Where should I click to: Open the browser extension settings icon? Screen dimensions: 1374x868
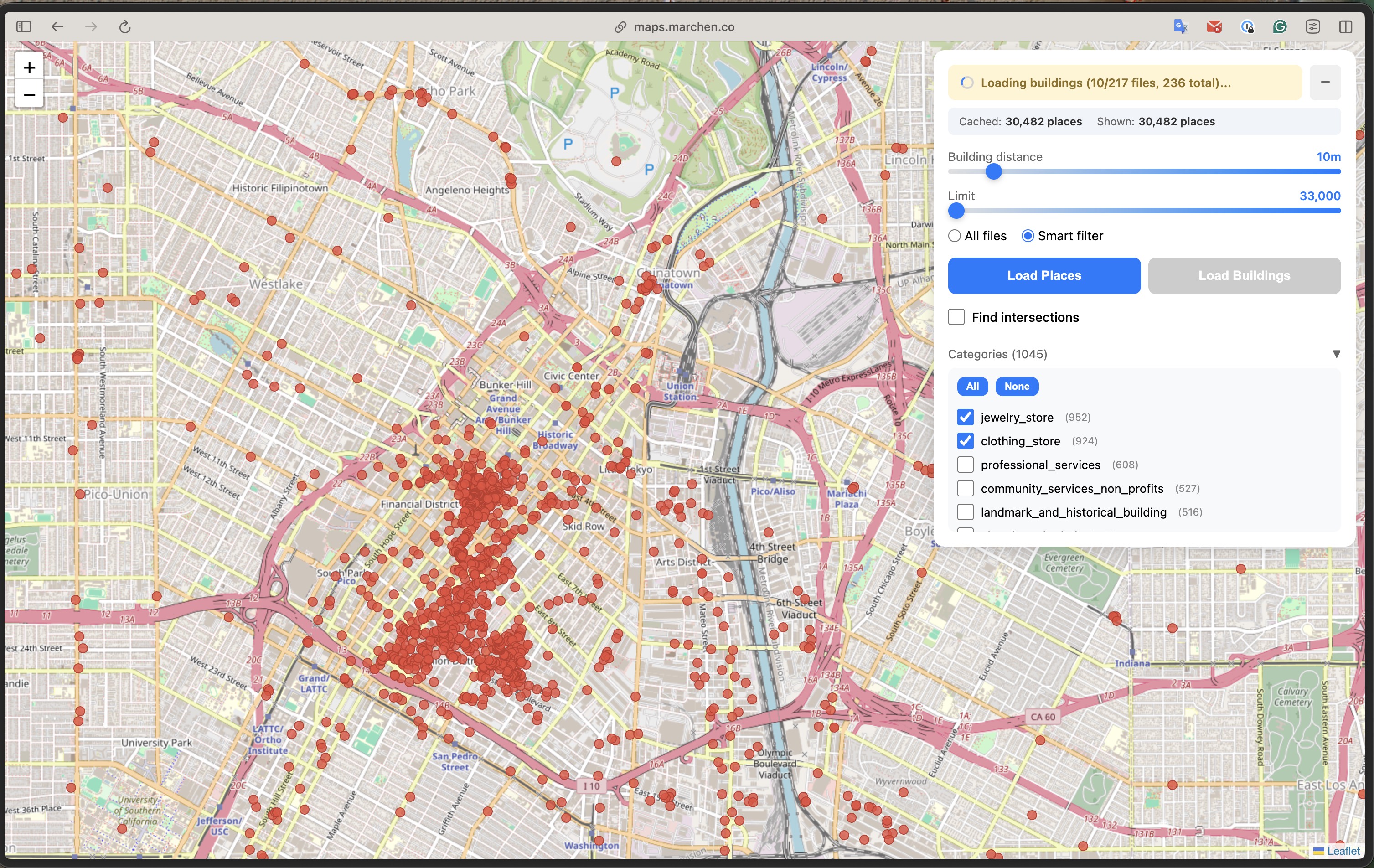pyautogui.click(x=1313, y=26)
